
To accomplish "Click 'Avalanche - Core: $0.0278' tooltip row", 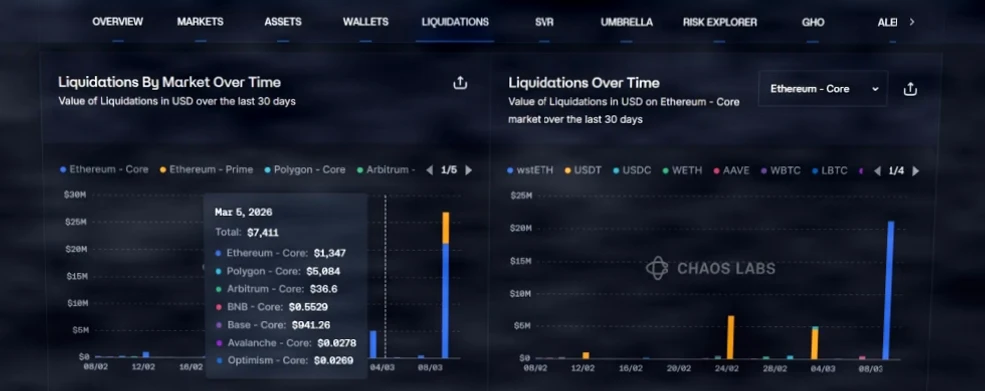I will coord(285,343).
